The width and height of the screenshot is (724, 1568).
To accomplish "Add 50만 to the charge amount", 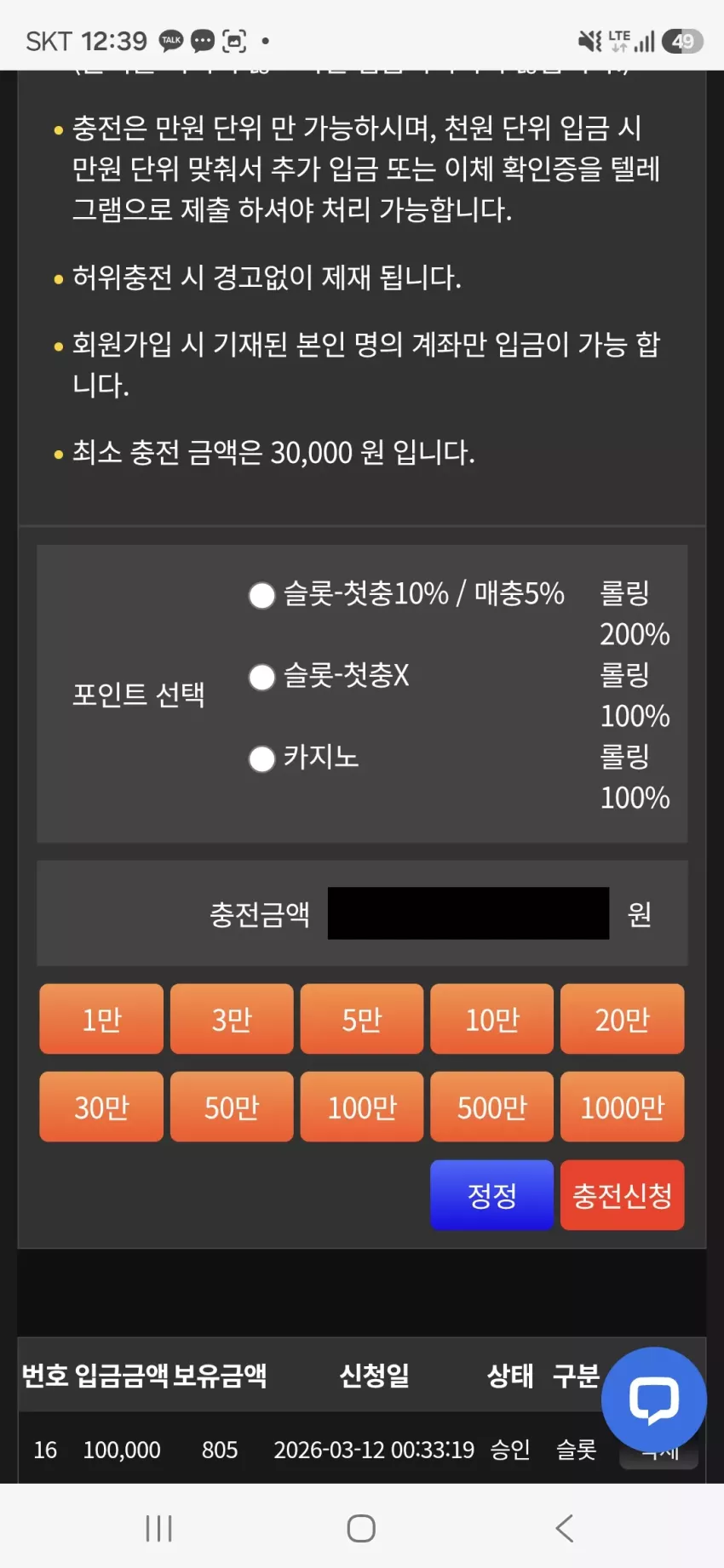I will 232,1107.
